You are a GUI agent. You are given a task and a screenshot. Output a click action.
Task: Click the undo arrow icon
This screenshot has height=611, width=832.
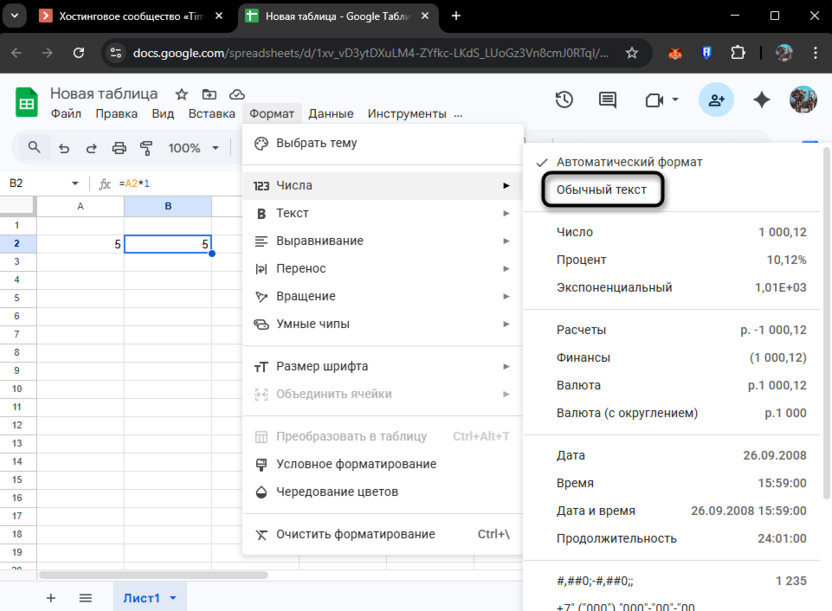coord(64,148)
